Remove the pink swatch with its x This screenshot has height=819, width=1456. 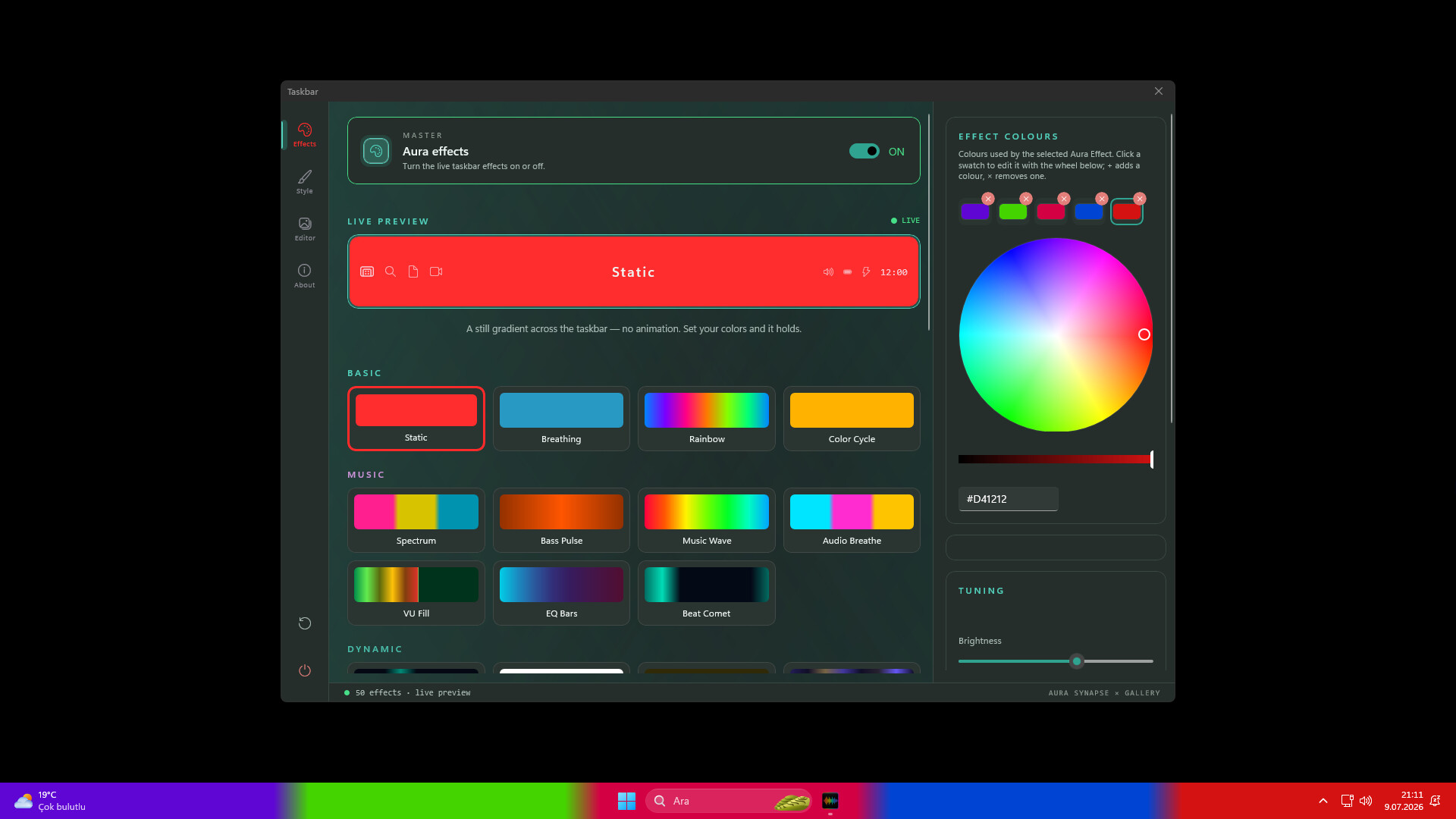tap(1064, 199)
